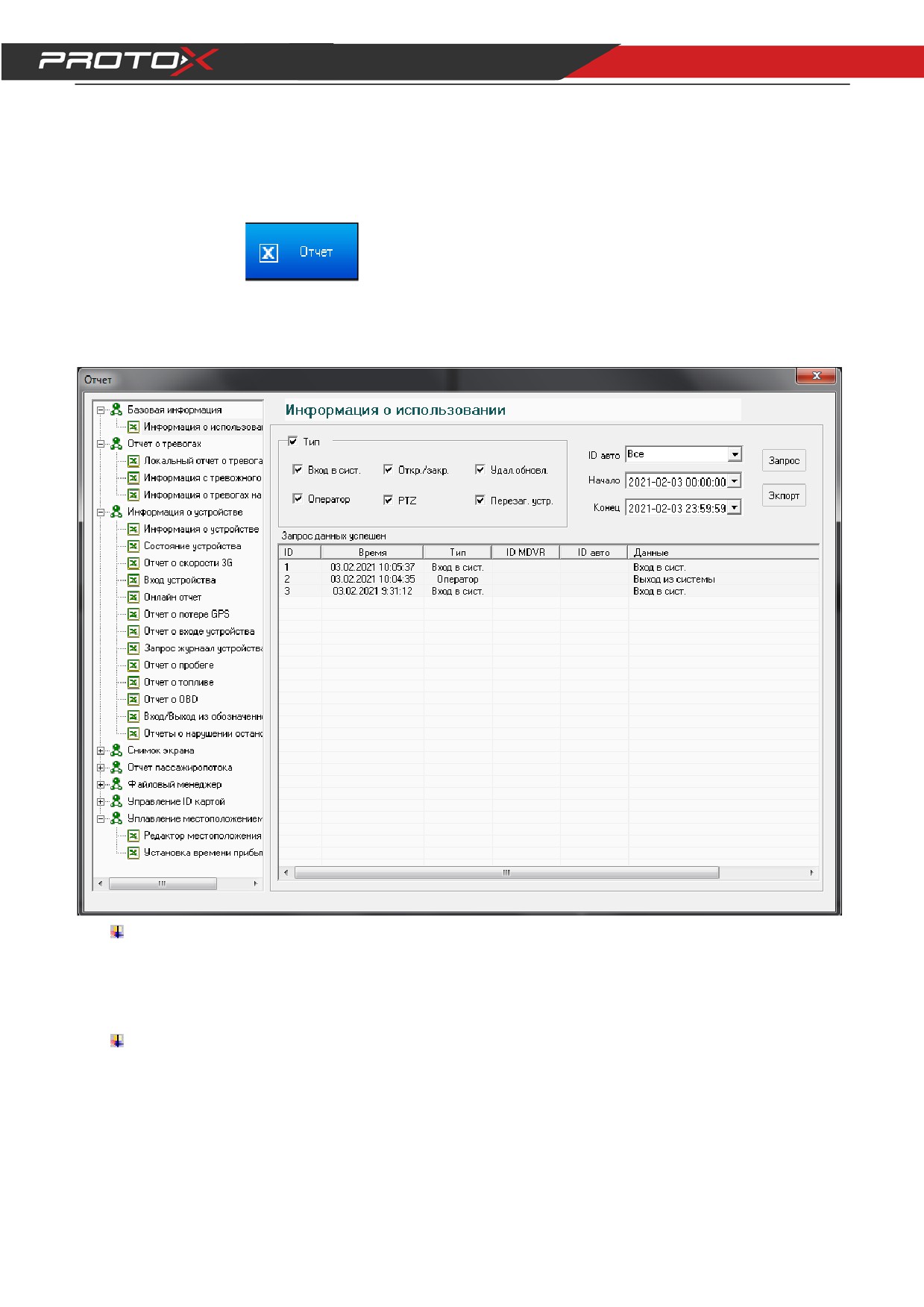
Task: Collapse the Информация о устройстве parent tree node
Action: pyautogui.click(x=101, y=513)
